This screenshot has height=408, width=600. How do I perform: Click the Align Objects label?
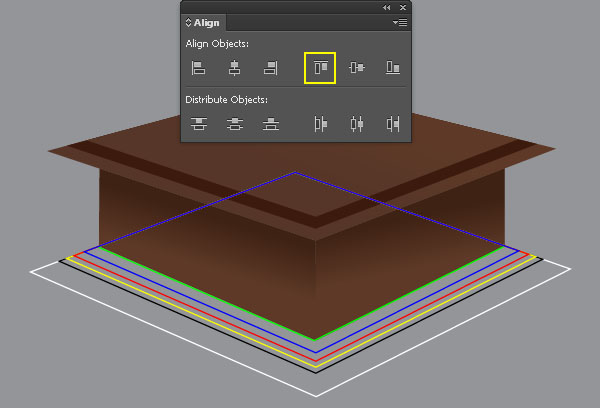point(217,44)
